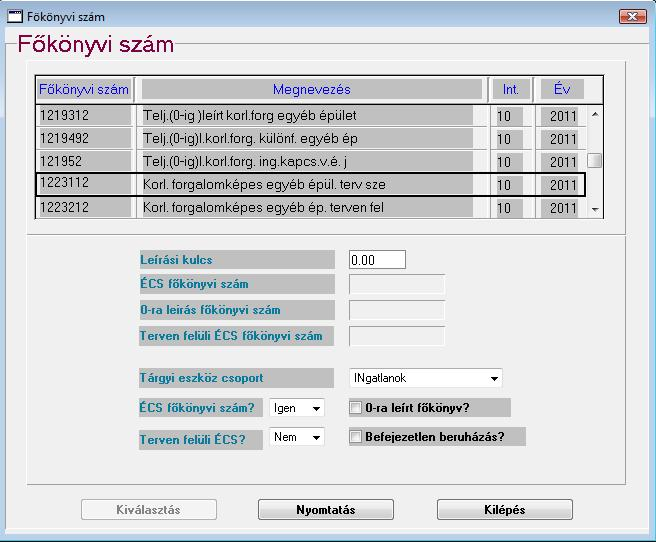
Task: Click the Int. column header
Action: (511, 89)
